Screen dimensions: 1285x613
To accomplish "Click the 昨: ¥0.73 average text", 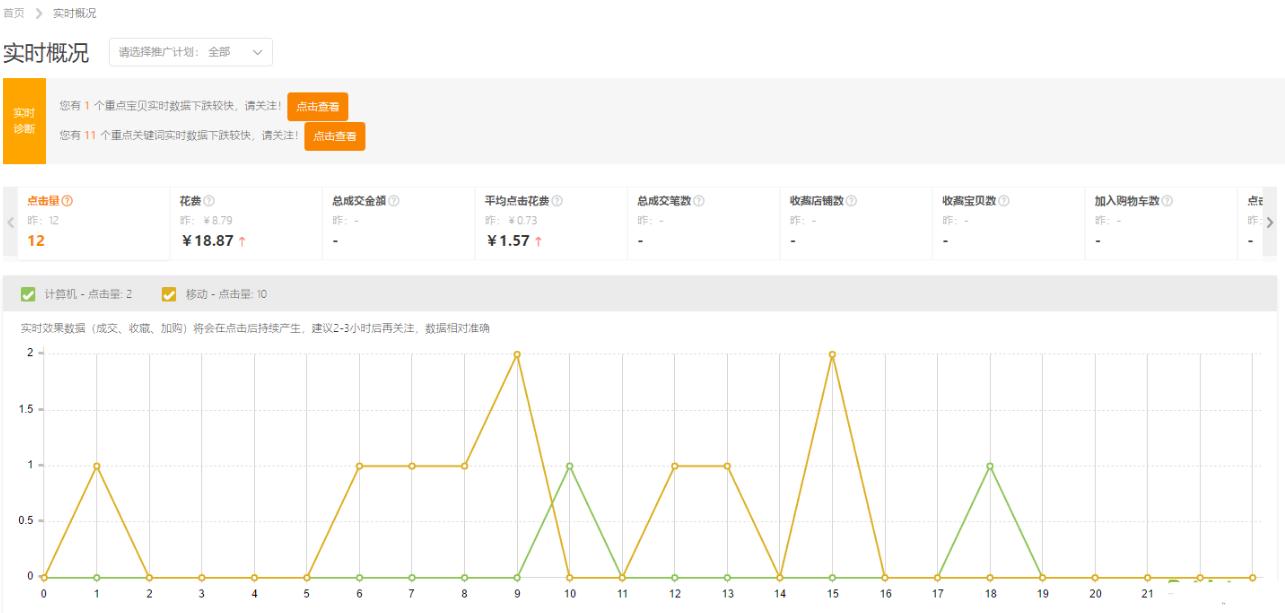I will [x=511, y=220].
